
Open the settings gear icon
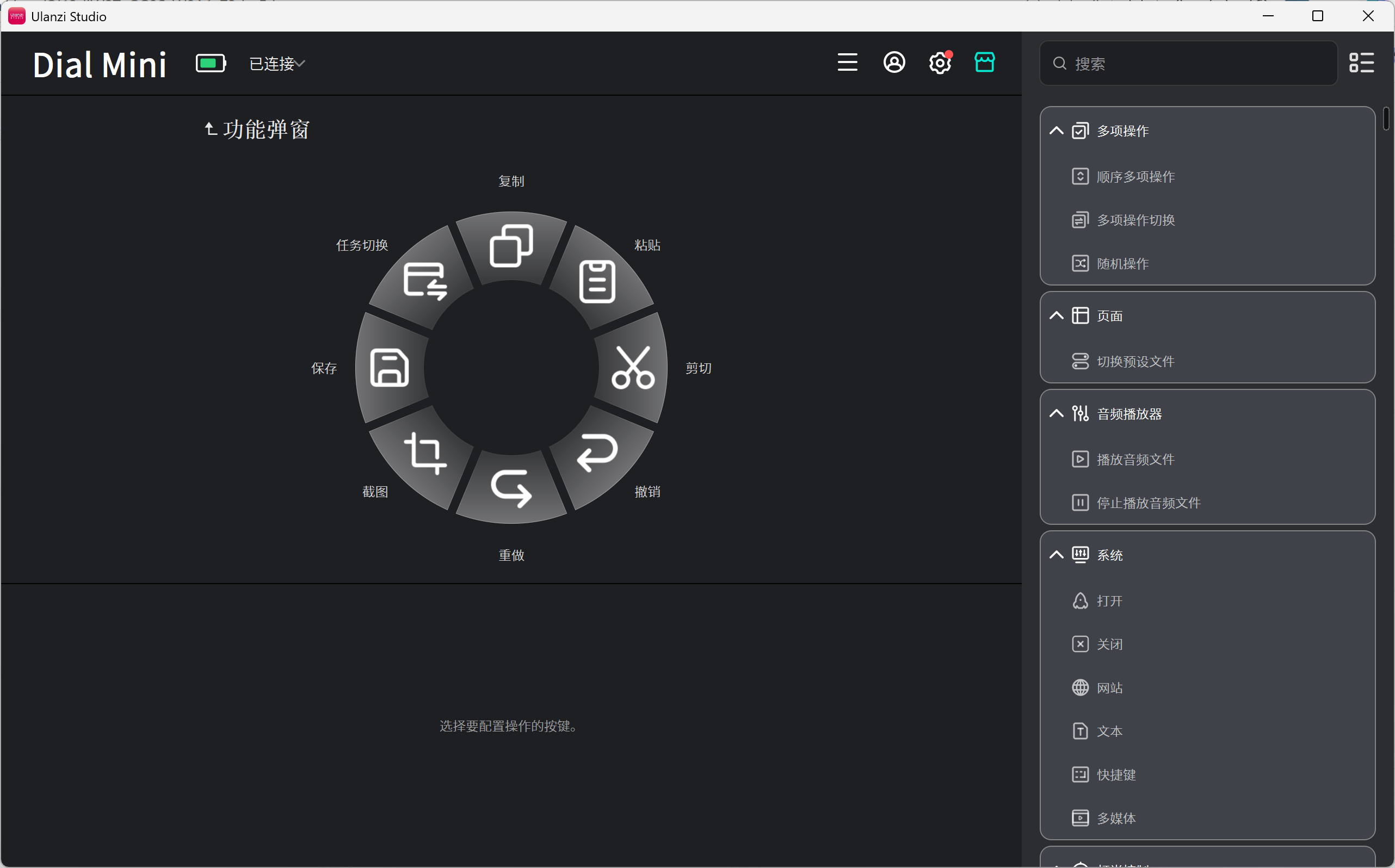(x=940, y=62)
